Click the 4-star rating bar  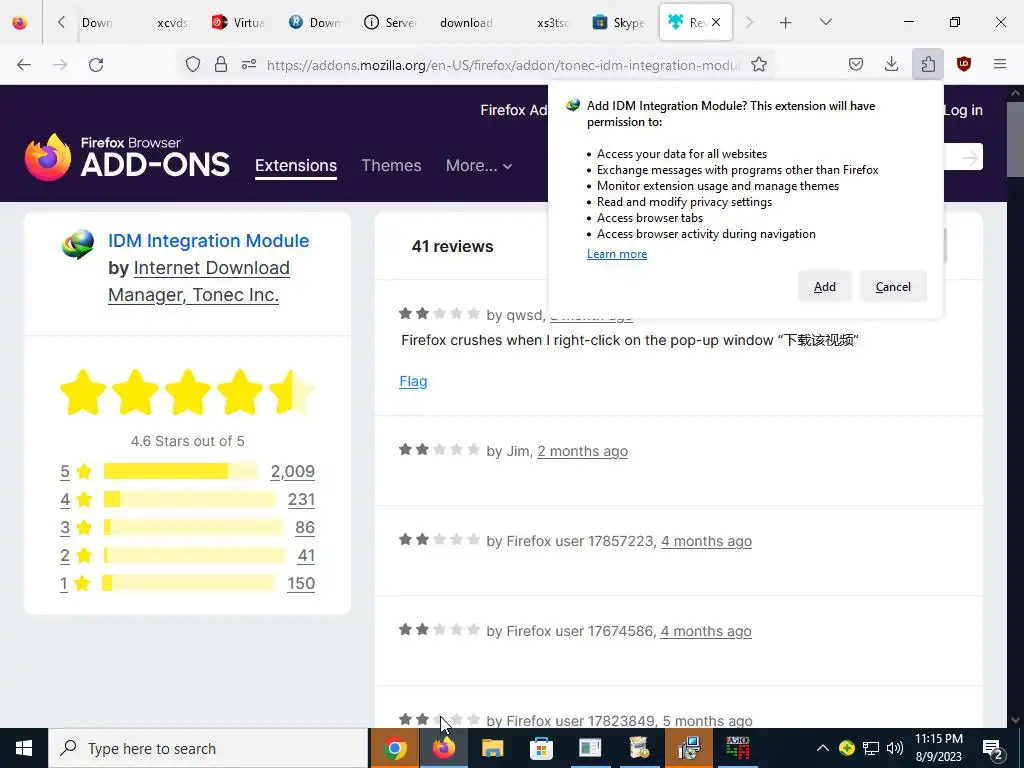coord(190,500)
